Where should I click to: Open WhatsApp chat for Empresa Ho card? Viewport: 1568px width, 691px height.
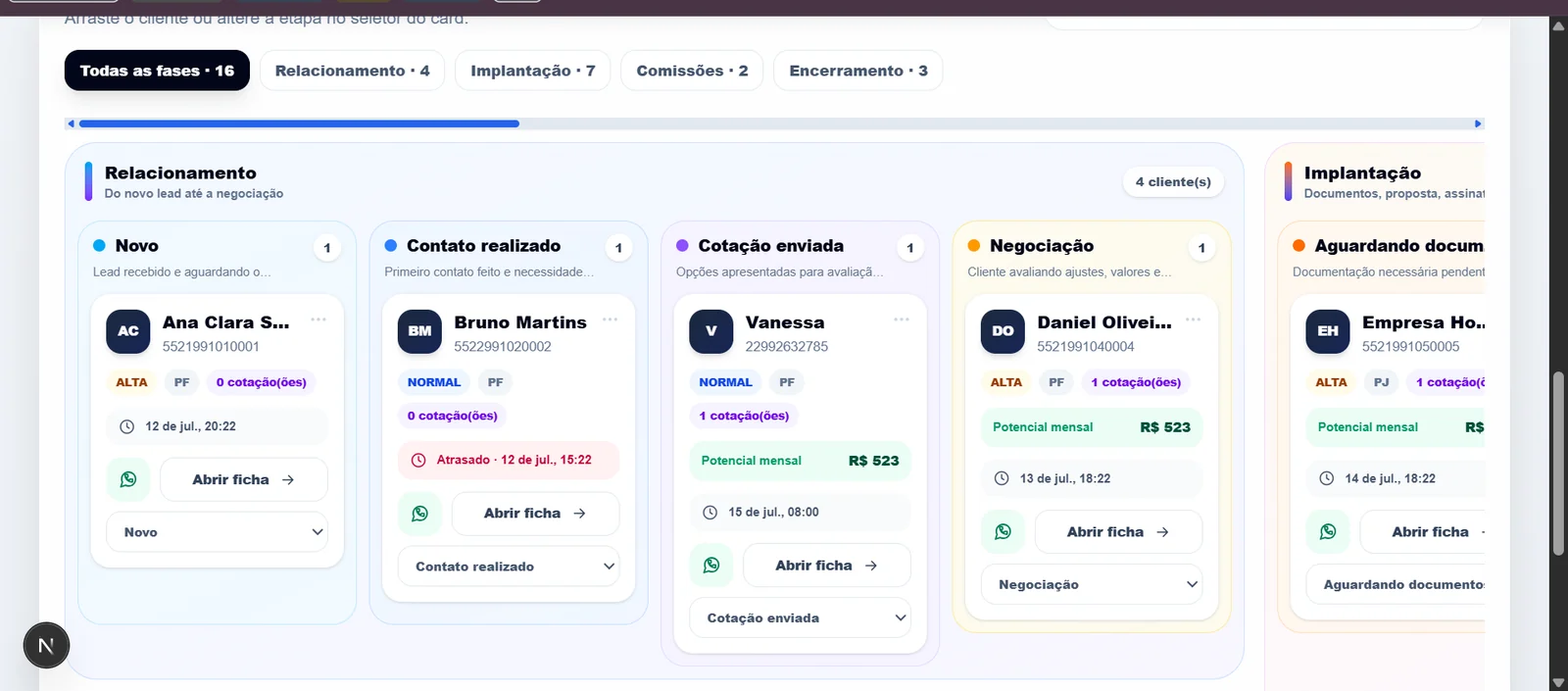coord(1328,531)
